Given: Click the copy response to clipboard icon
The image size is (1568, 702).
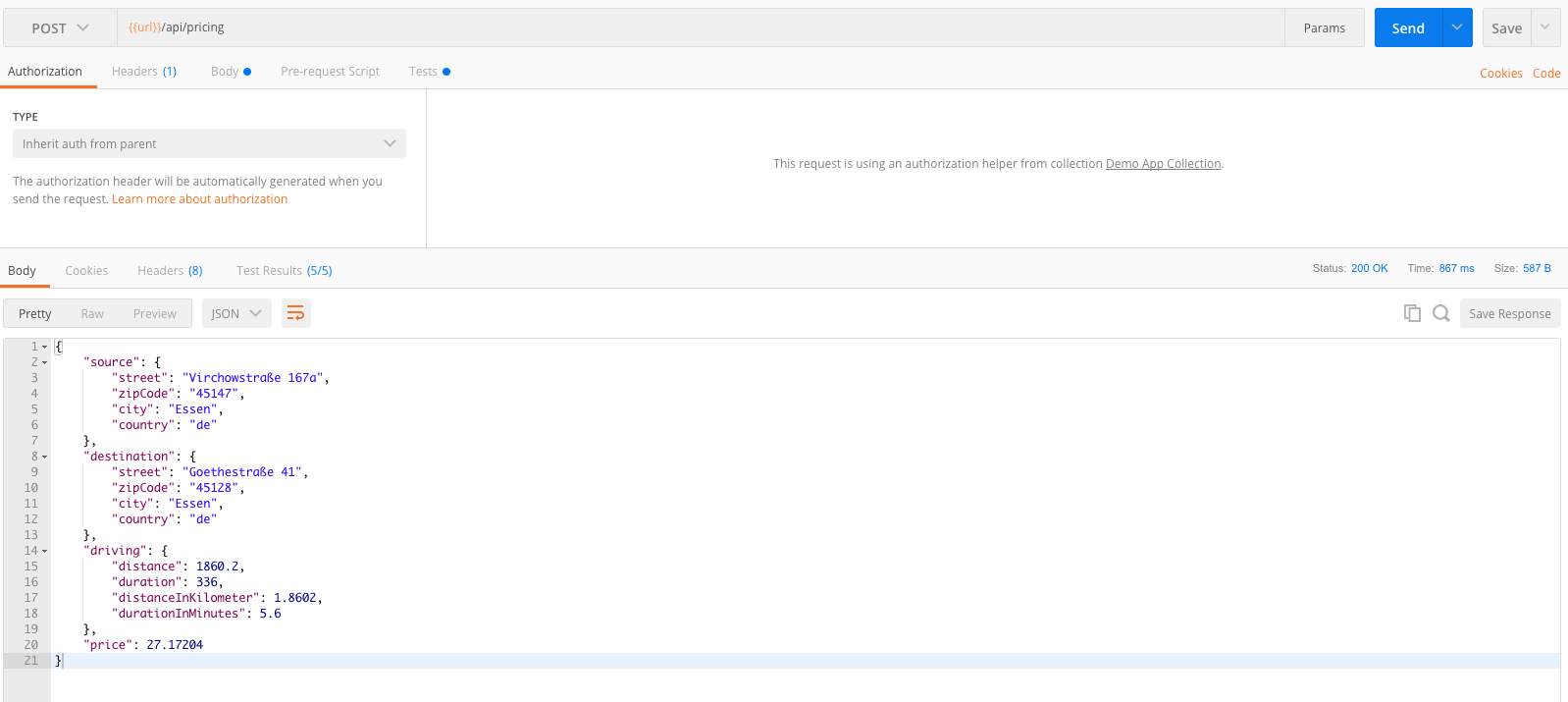Looking at the screenshot, I should pos(1412,313).
